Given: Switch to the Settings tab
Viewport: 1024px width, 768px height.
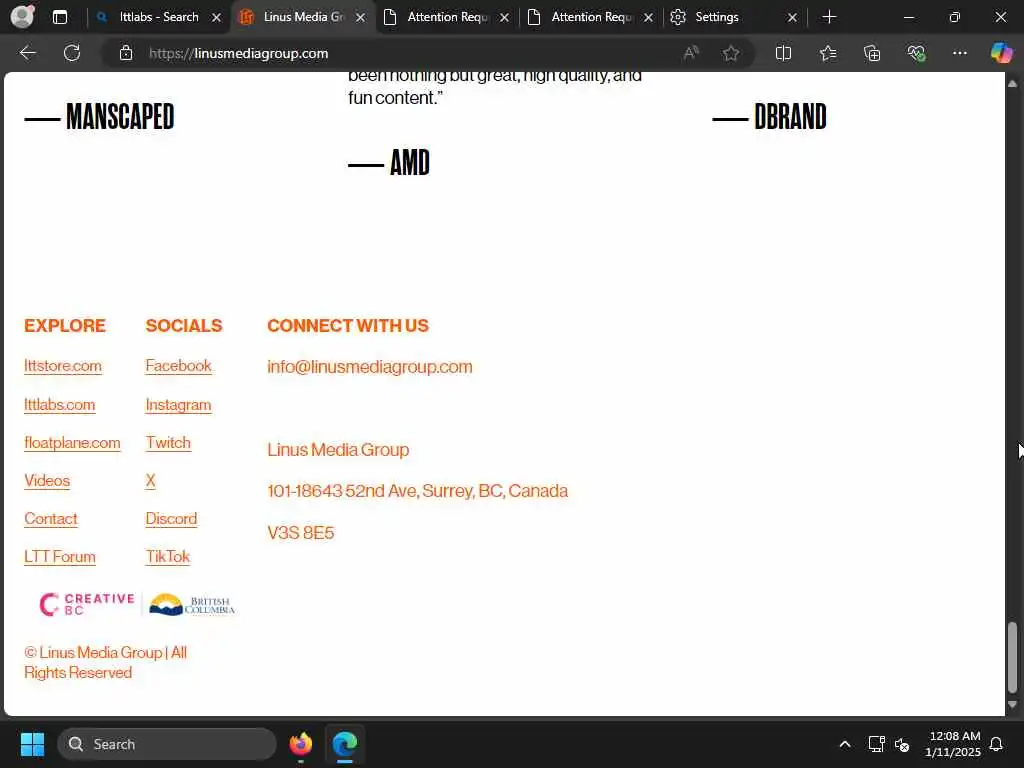Looking at the screenshot, I should point(735,17).
